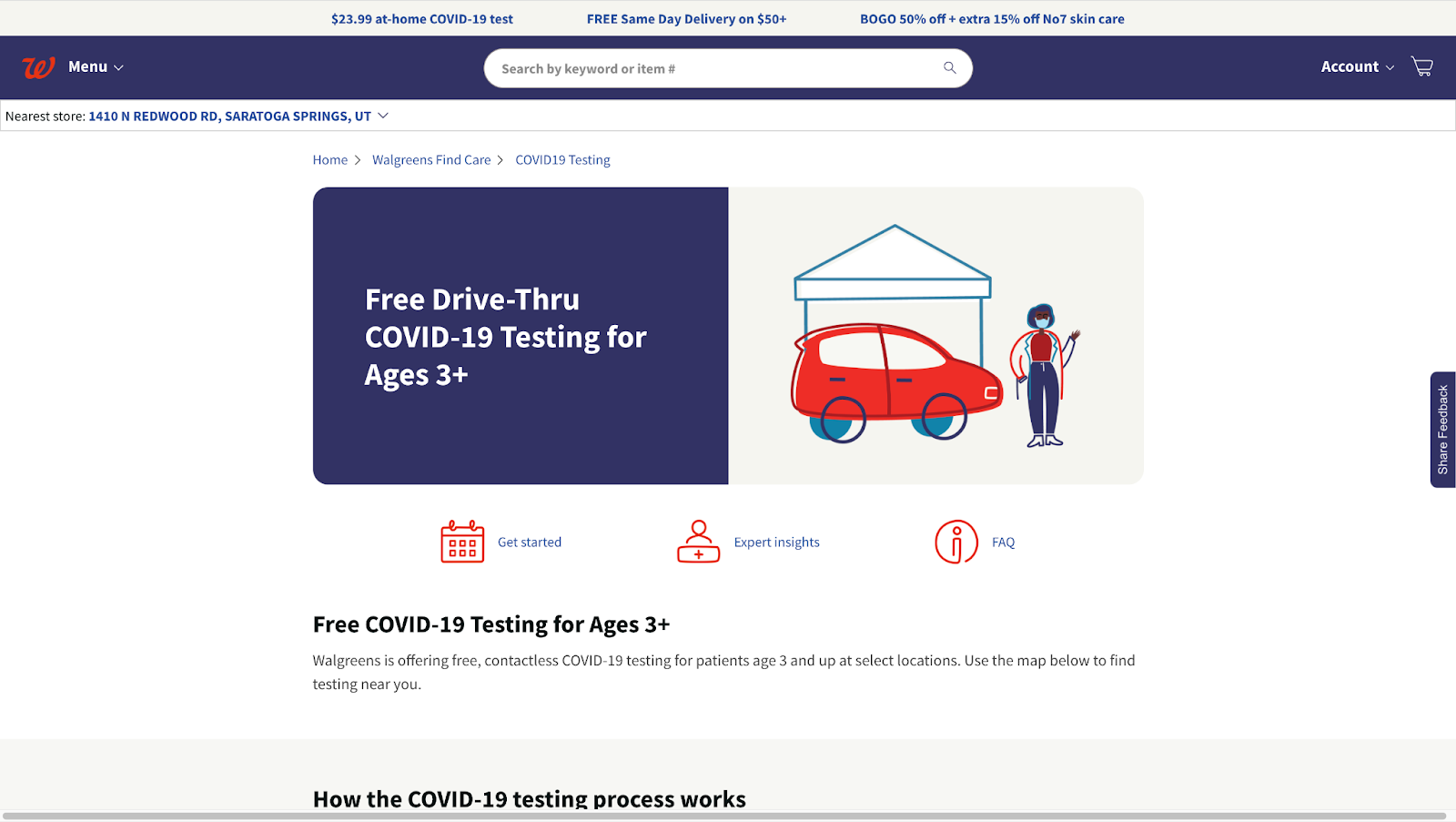Click the Get started link

530,543
